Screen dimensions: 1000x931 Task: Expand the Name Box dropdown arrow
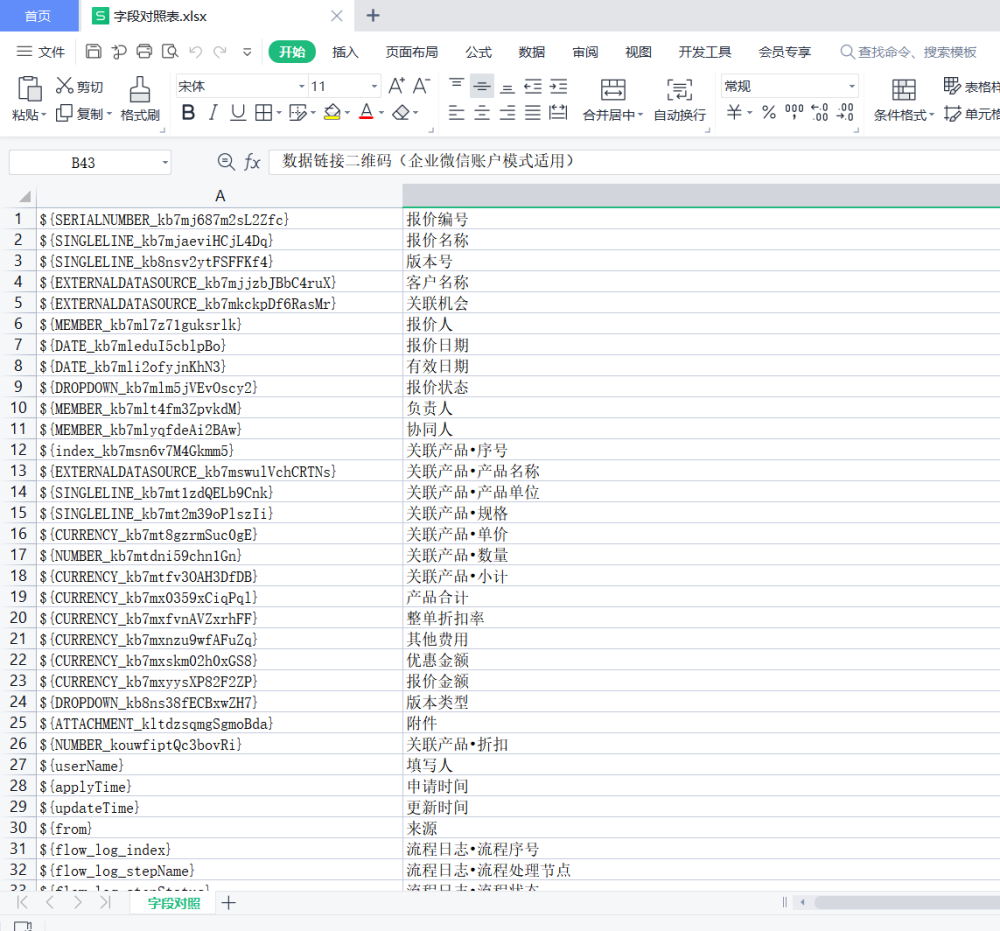[x=165, y=163]
